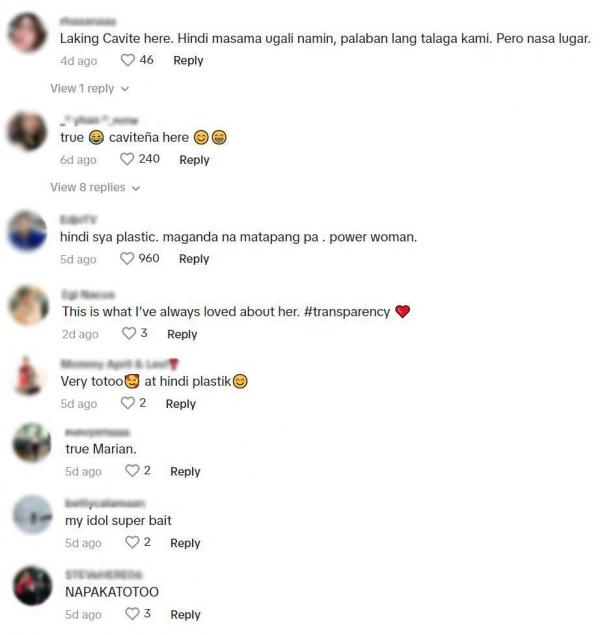The height and width of the screenshot is (635, 600).
Task: Heart the 'Very totoo at hindi plastik' comment
Action: coord(128,403)
